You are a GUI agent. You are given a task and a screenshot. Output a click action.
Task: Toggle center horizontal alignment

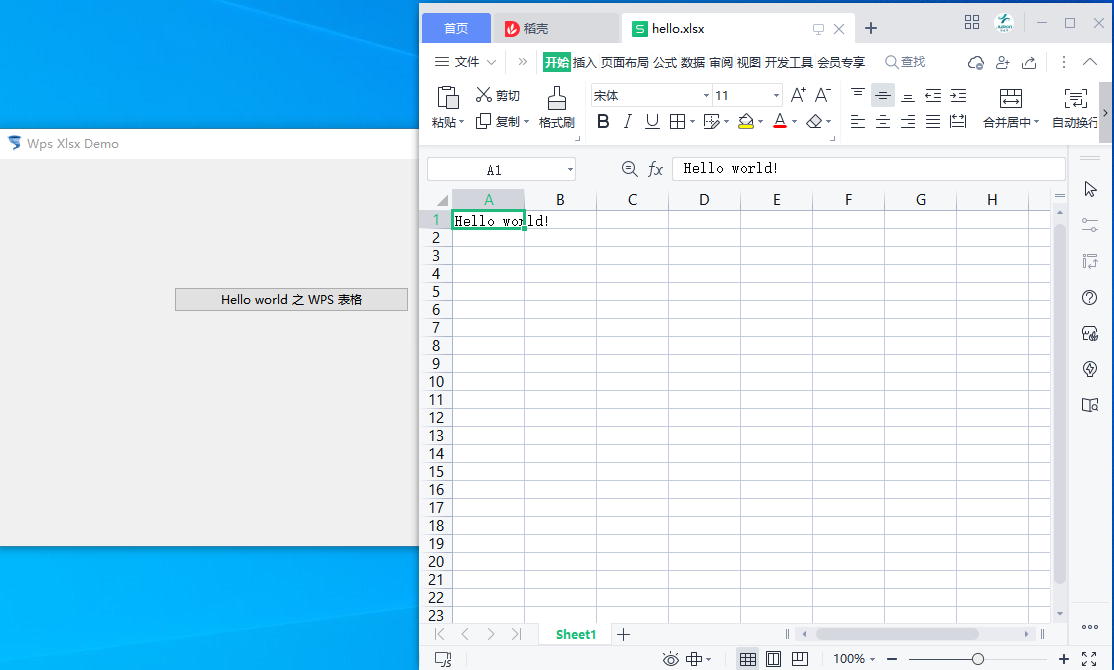coord(882,122)
